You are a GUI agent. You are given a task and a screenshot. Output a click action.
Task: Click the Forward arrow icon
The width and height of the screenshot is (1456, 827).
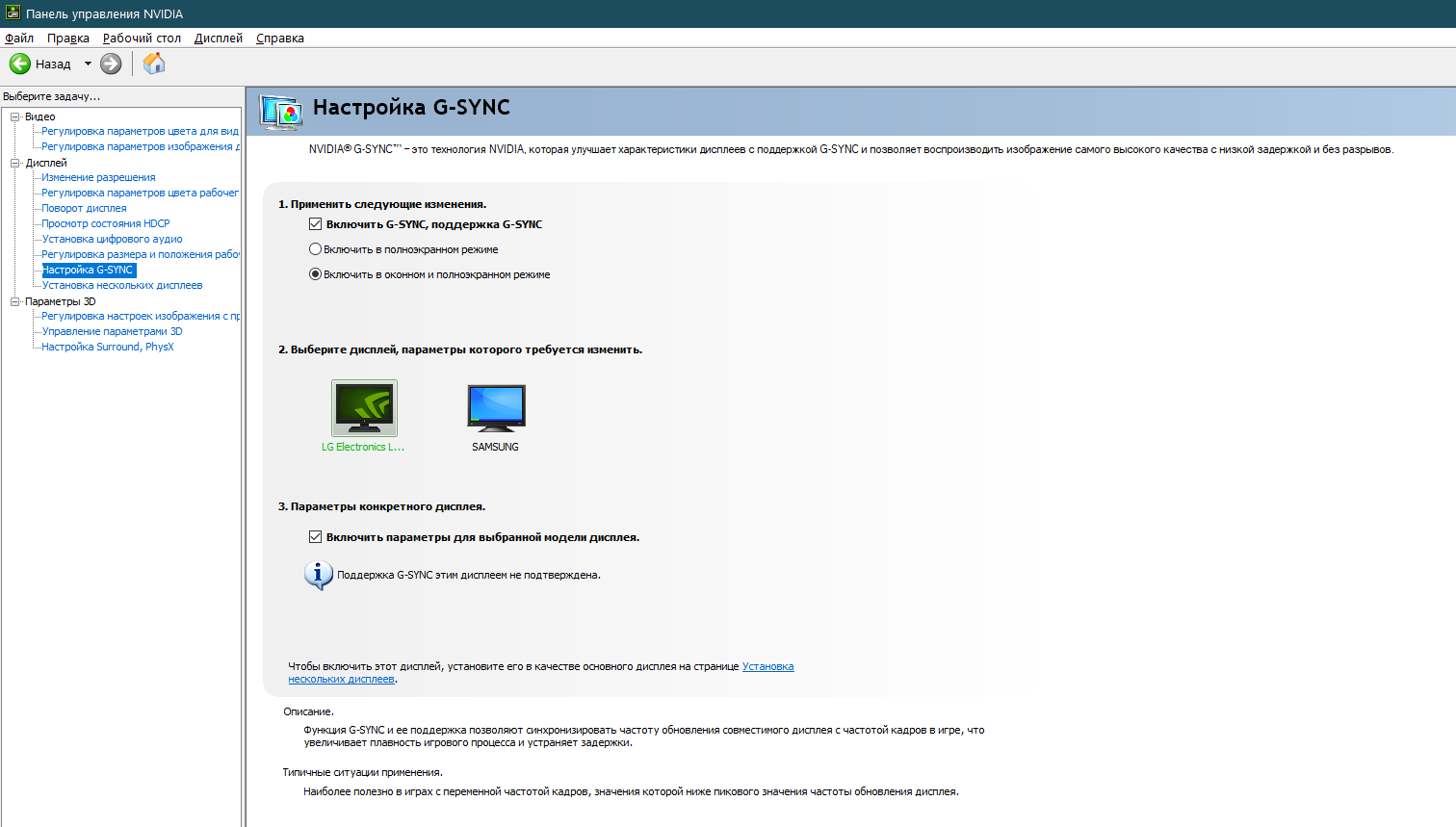[x=112, y=65]
